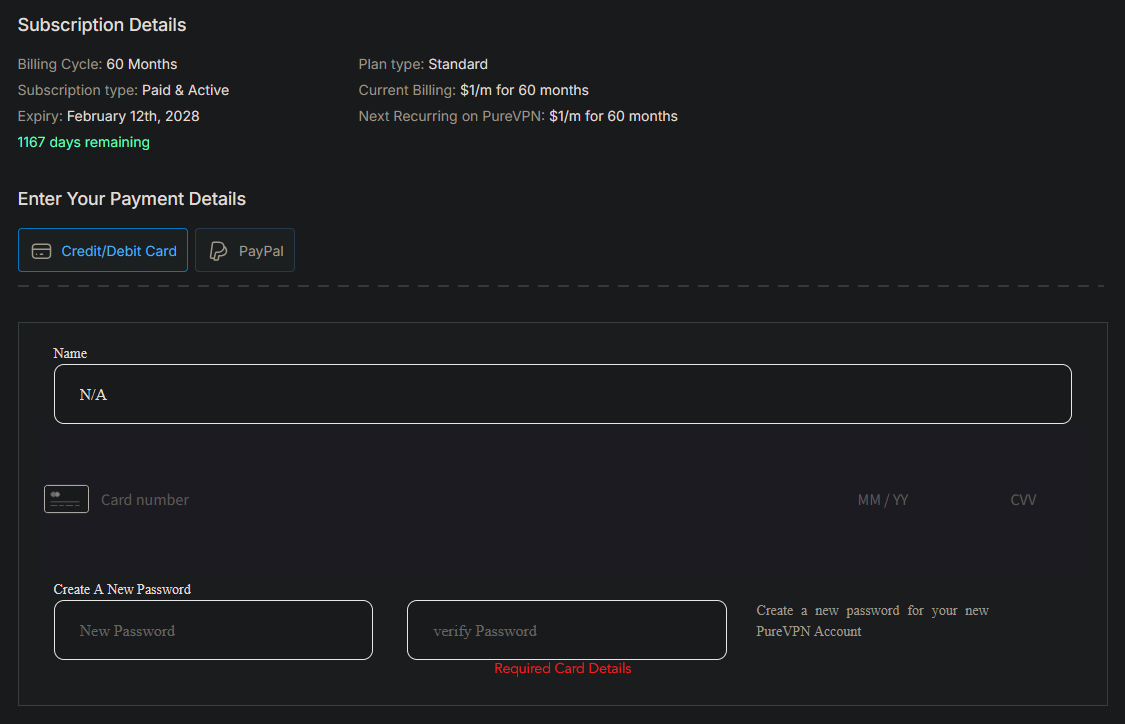The height and width of the screenshot is (724, 1125).
Task: Click the MM / YY expiry field
Action: pyautogui.click(x=882, y=499)
